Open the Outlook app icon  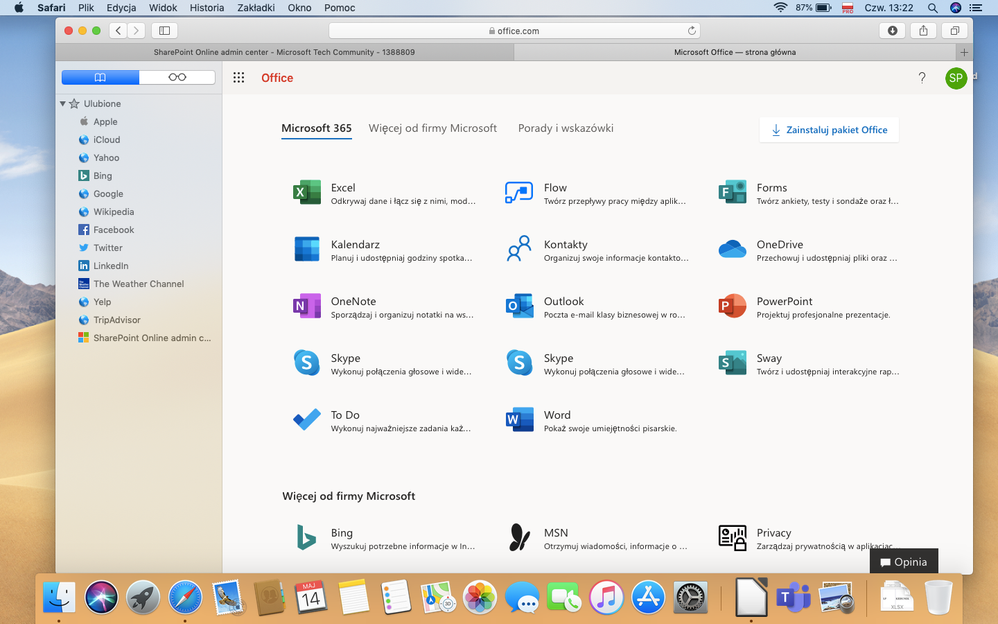point(519,306)
